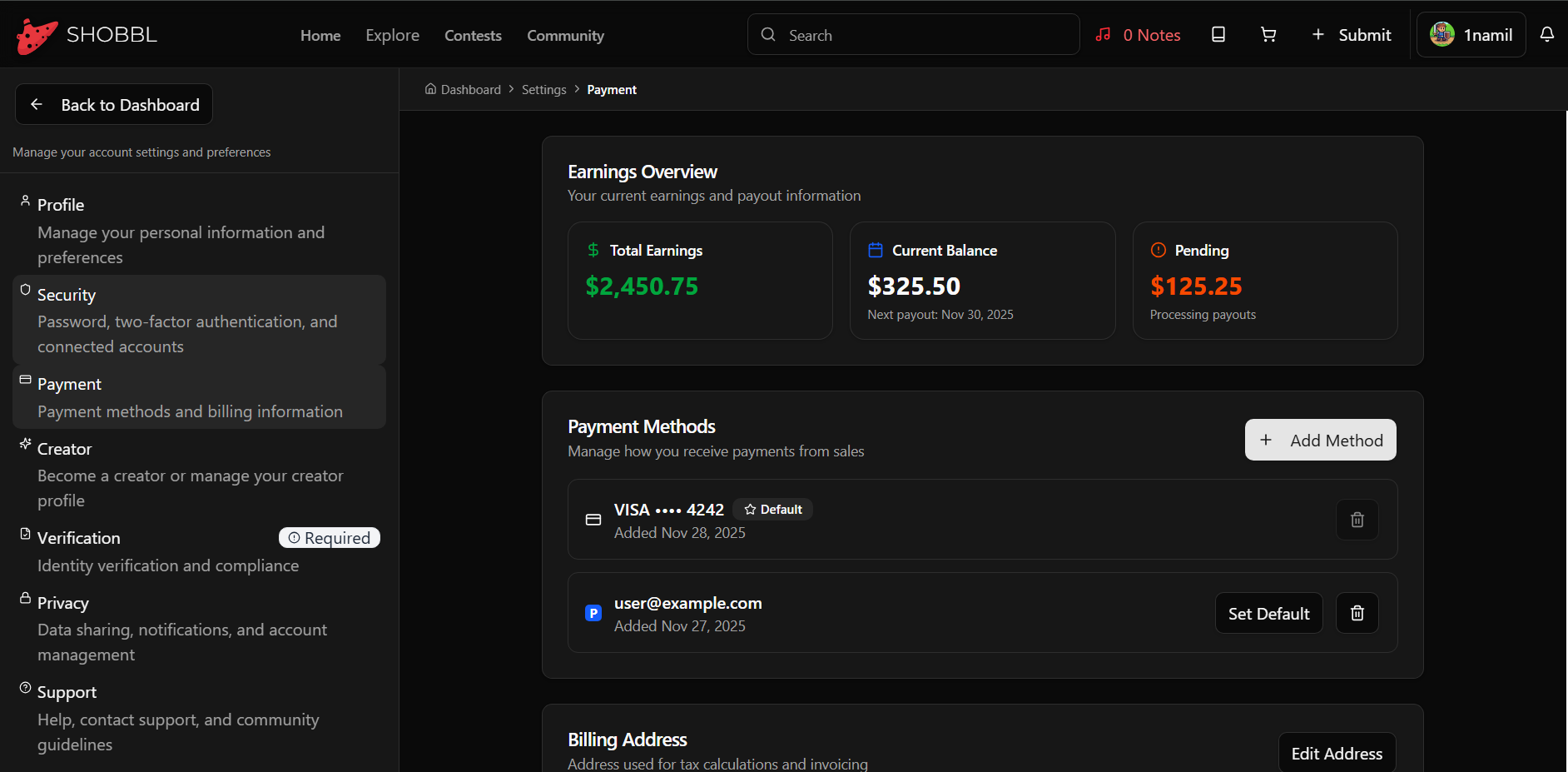The height and width of the screenshot is (772, 1568).
Task: Click into the Search field
Action: coord(924,35)
